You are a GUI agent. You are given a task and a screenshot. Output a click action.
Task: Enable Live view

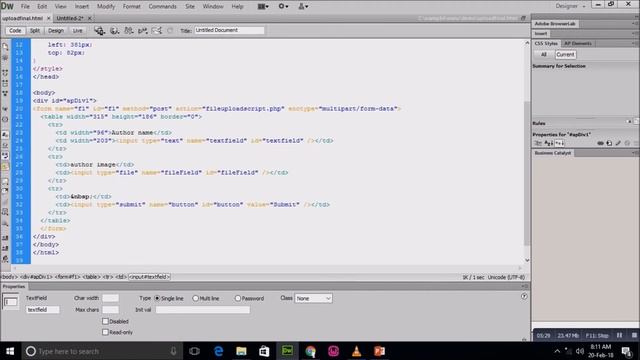[x=78, y=31]
